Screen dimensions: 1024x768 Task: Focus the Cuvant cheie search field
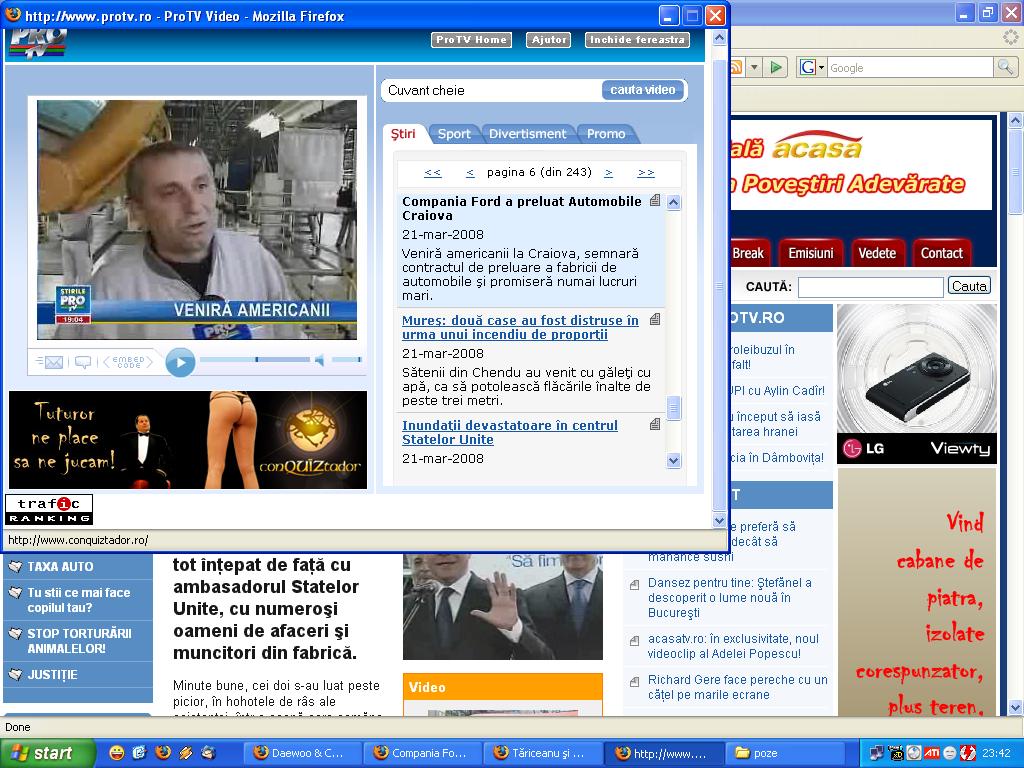(492, 90)
